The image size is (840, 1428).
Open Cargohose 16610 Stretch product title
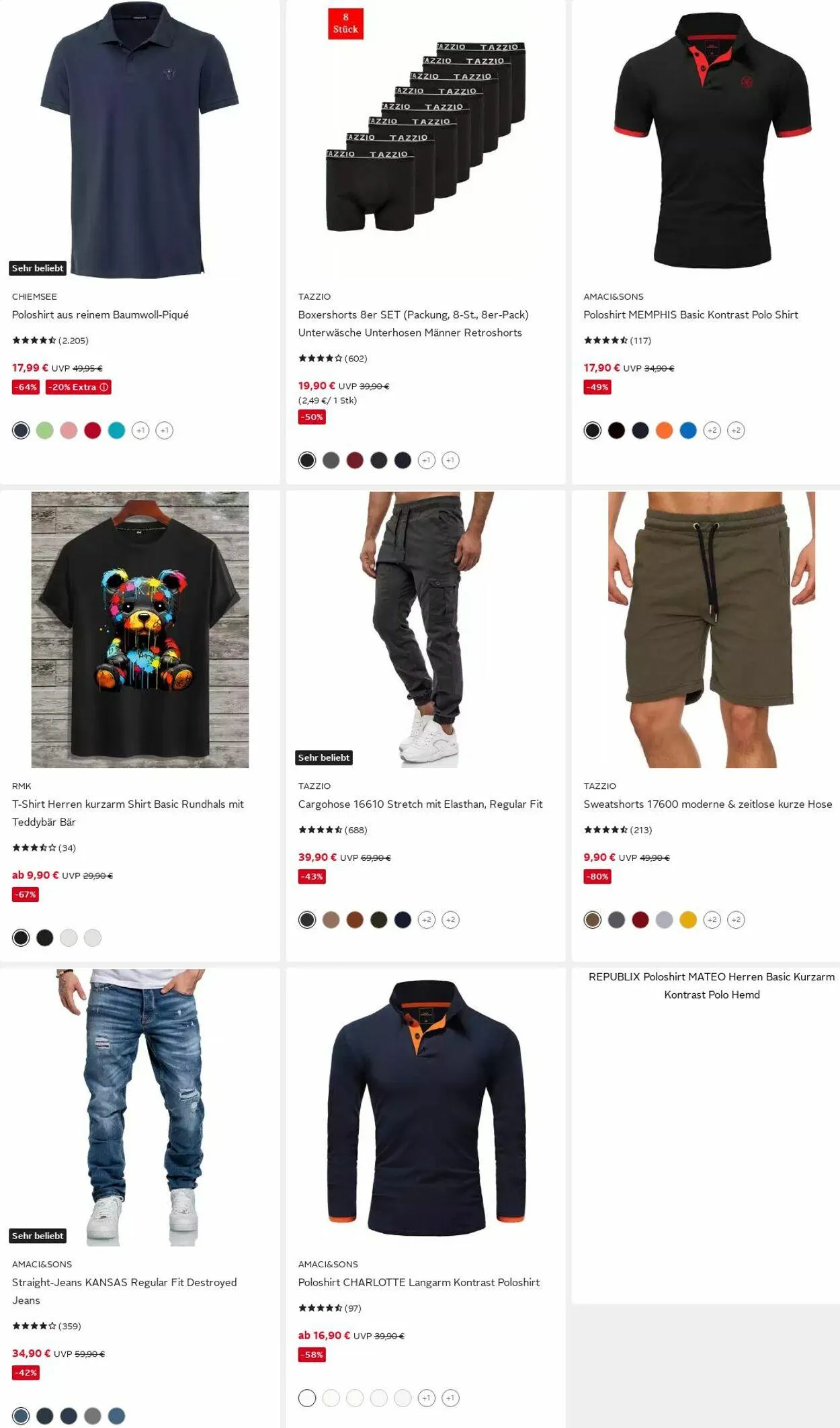(x=421, y=804)
